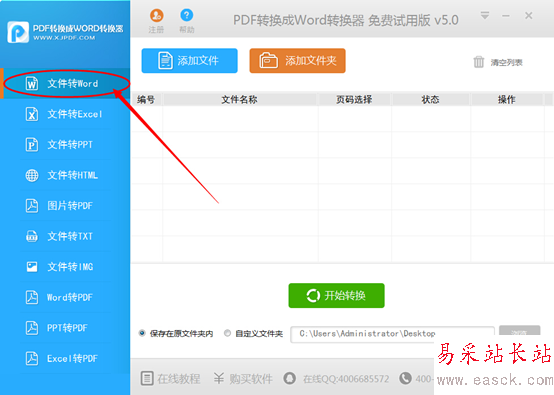Select Excel转PDF in sidebar
The width and height of the screenshot is (554, 395).
tap(65, 358)
